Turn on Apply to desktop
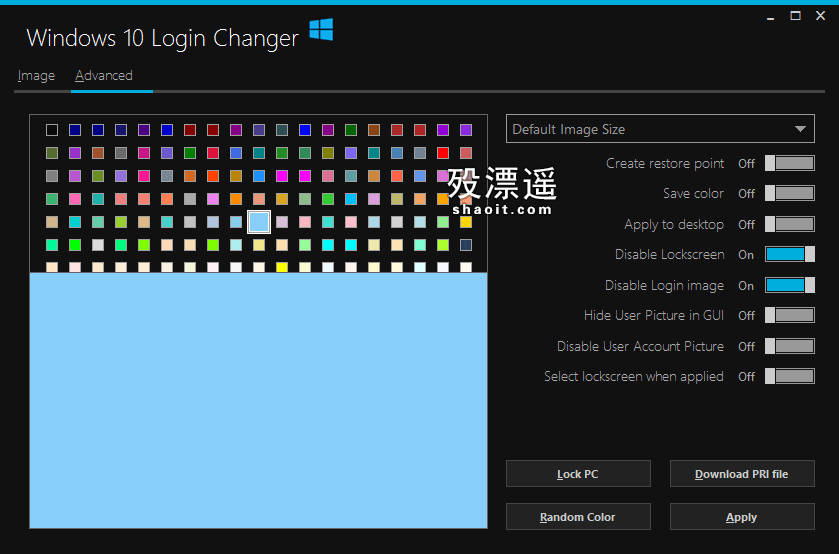The image size is (839, 554). (790, 224)
